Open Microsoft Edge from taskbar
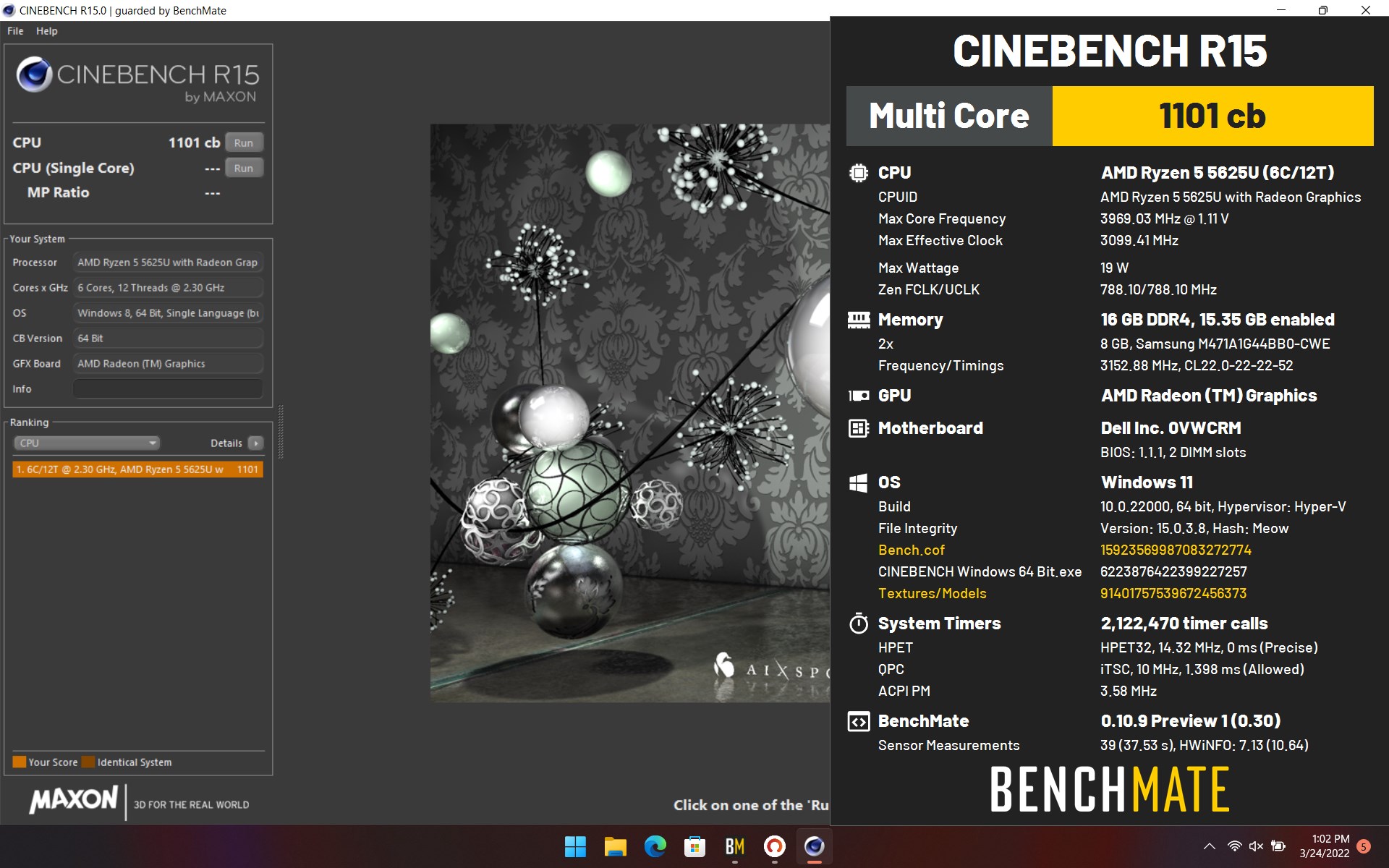1389x868 pixels. point(655,846)
